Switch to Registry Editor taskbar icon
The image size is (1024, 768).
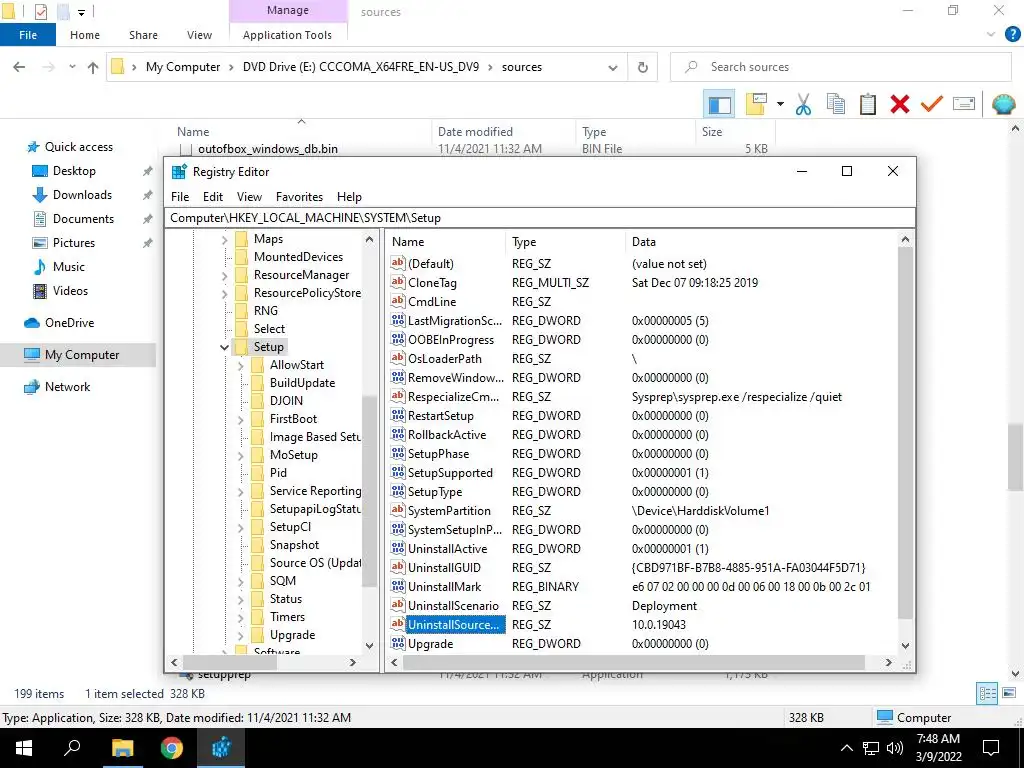(x=221, y=748)
